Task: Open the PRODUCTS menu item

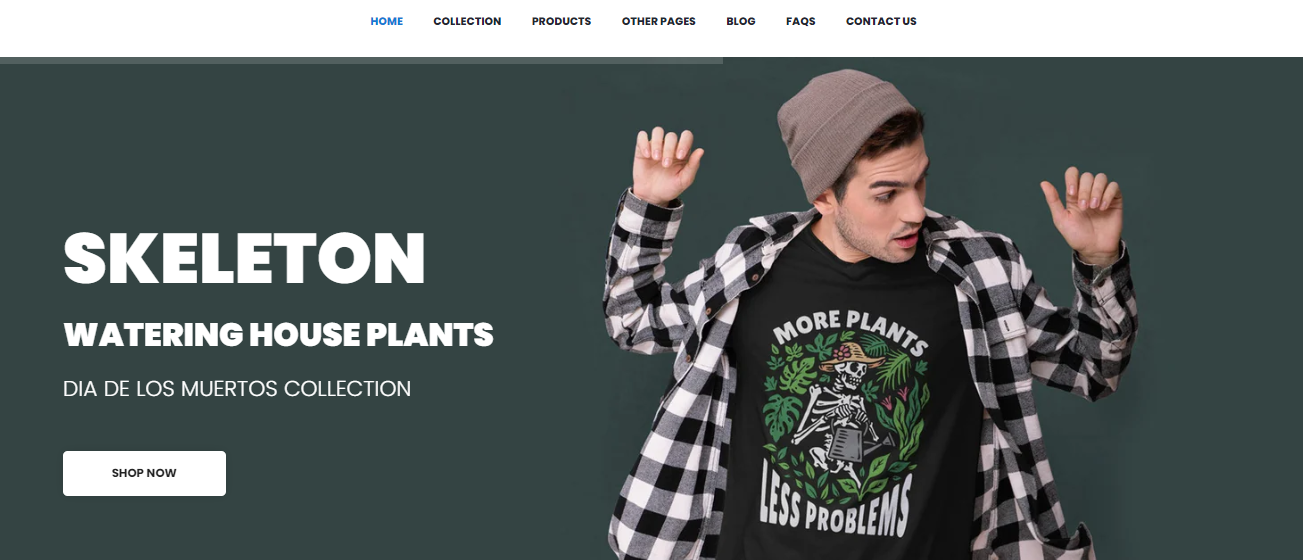Action: pyautogui.click(x=561, y=21)
